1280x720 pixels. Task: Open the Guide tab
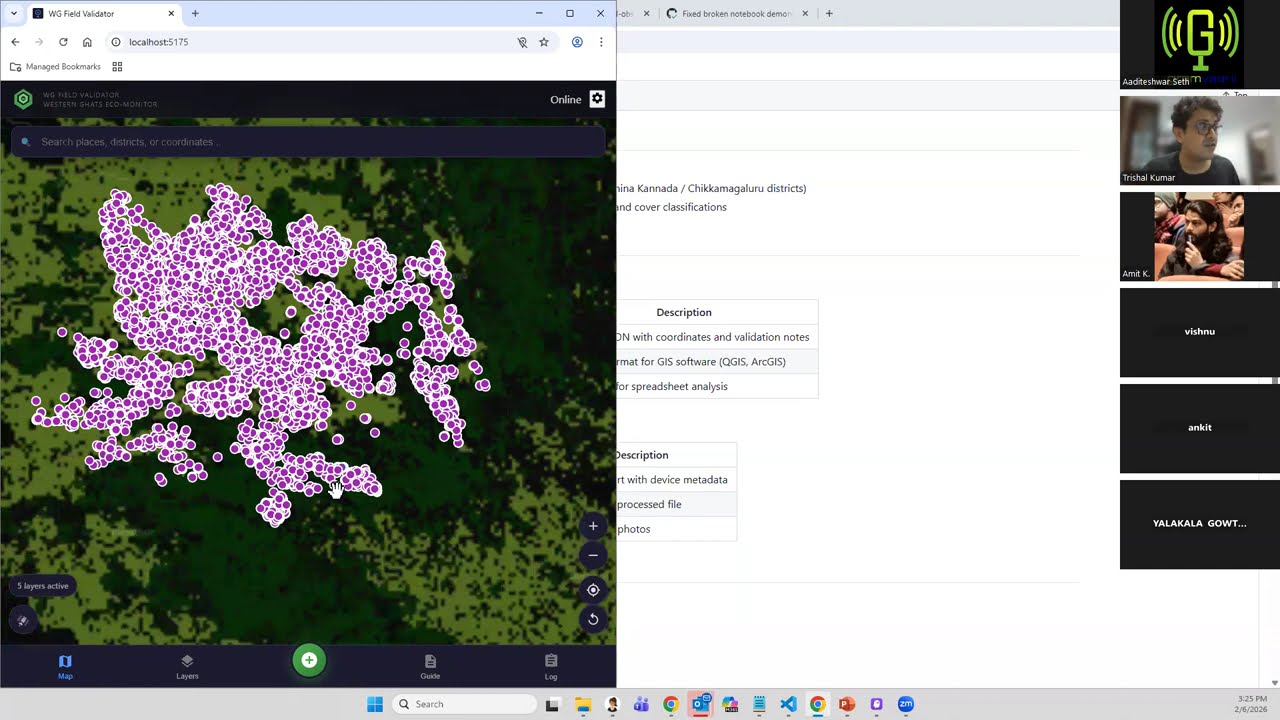[x=430, y=667]
